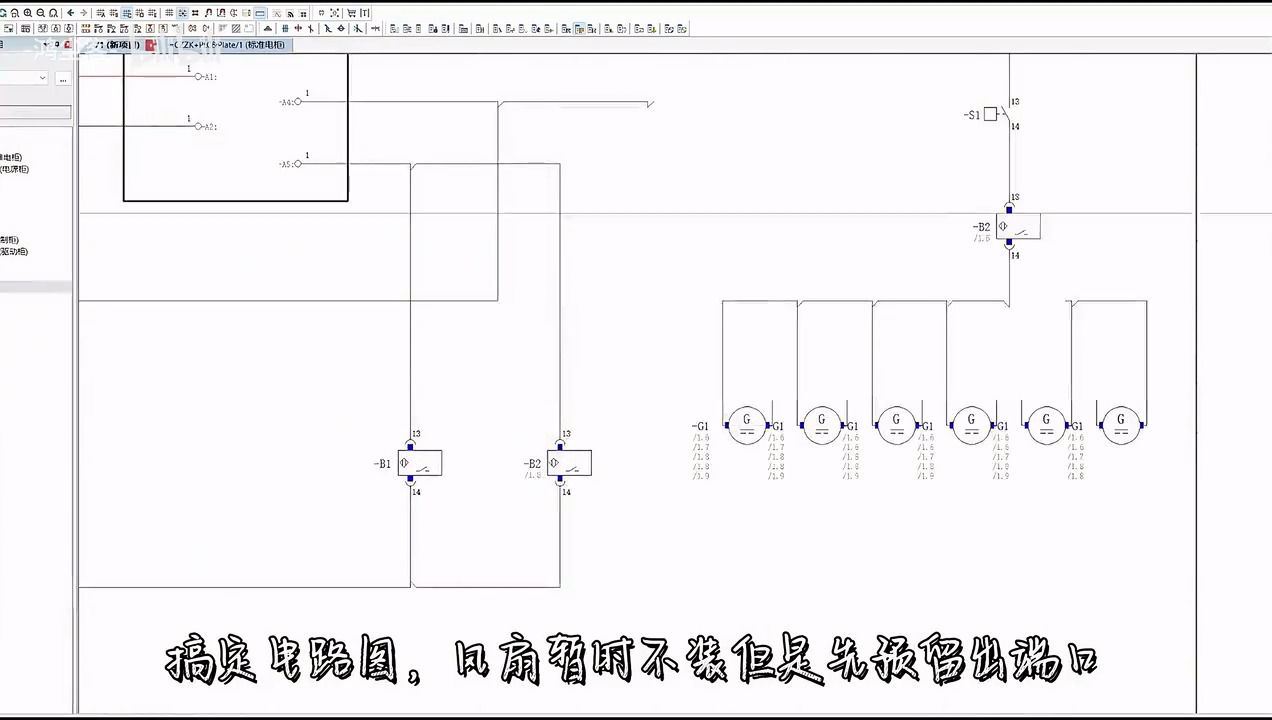Select the 驱动柜 tree item

tap(14, 251)
